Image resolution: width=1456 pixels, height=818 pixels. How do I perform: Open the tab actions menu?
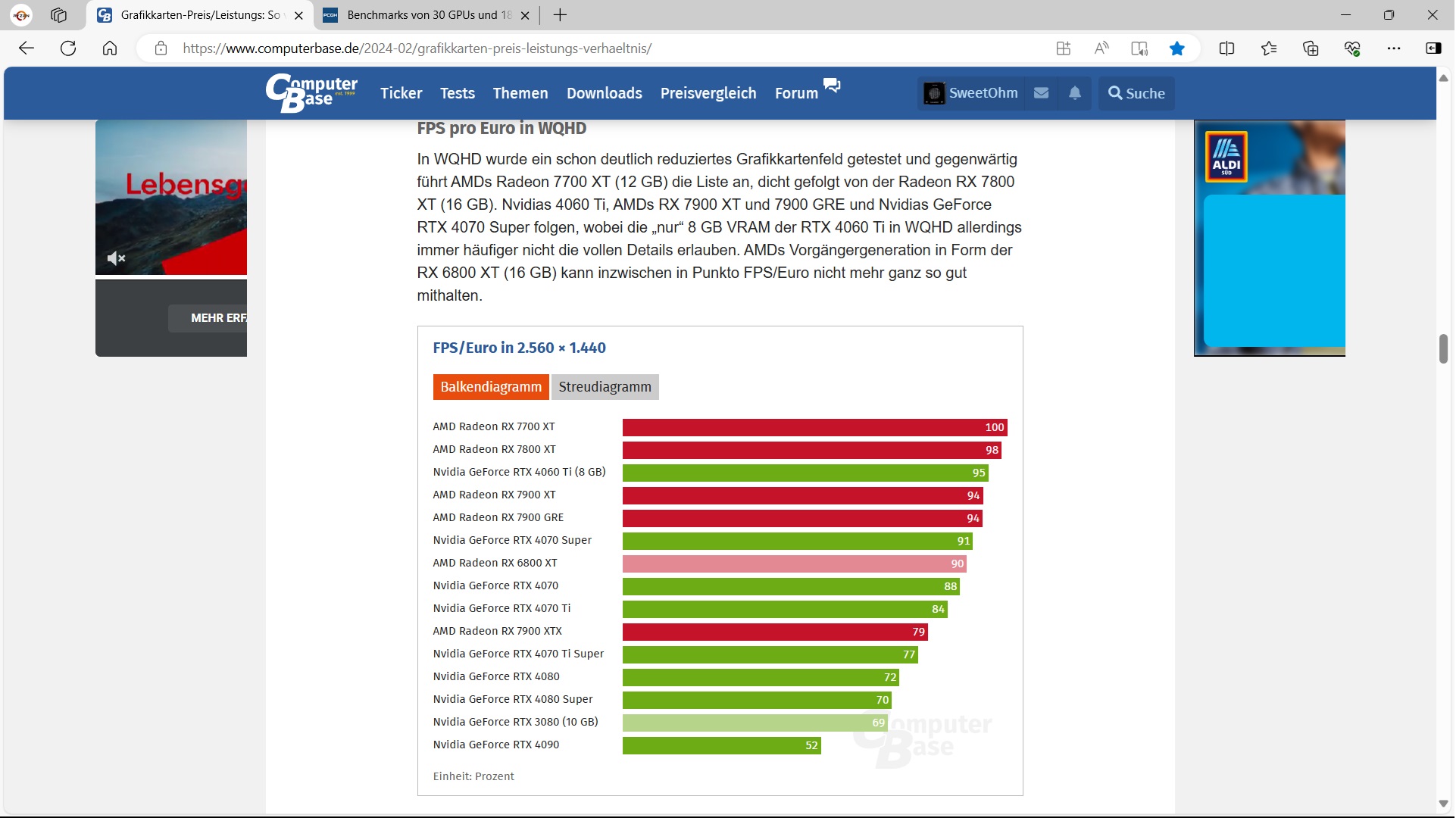(x=59, y=15)
